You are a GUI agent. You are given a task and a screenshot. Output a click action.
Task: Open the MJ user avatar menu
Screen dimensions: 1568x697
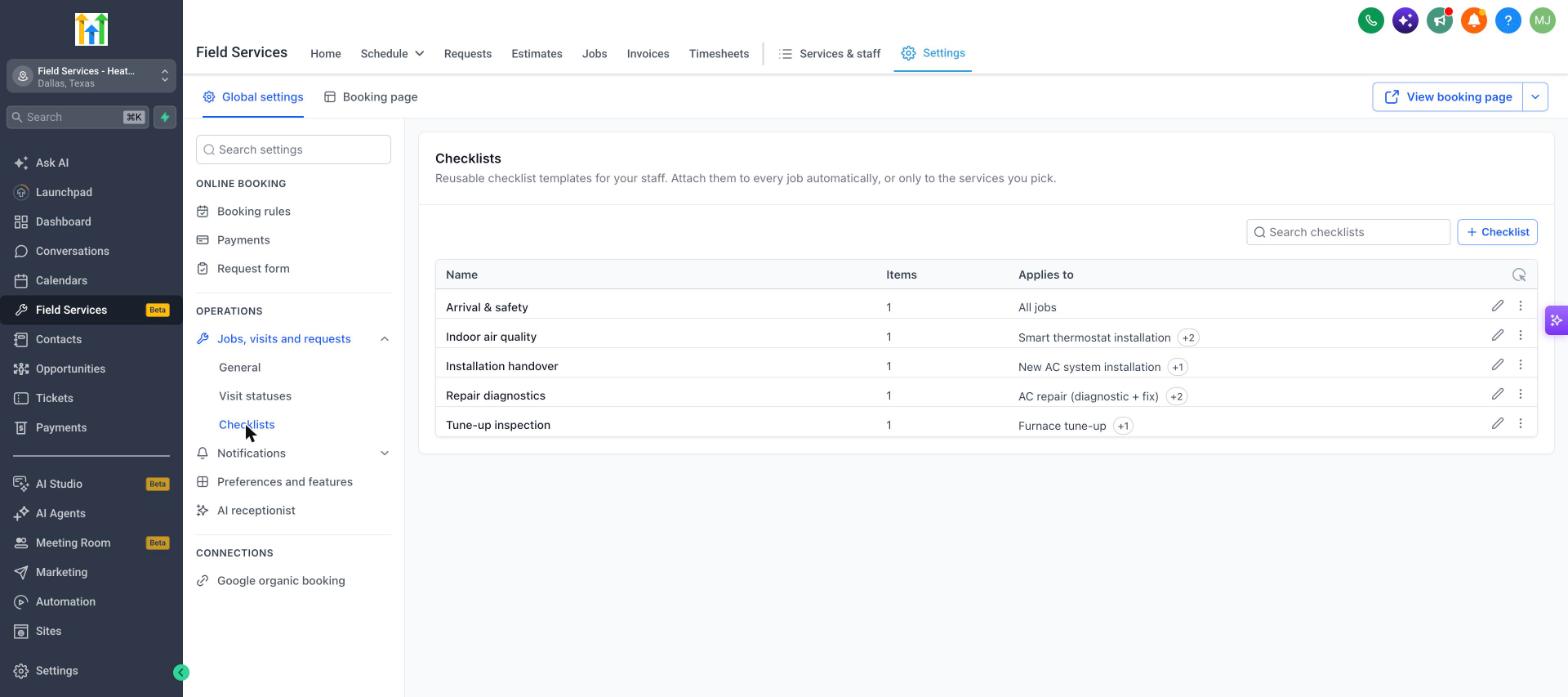(1542, 20)
